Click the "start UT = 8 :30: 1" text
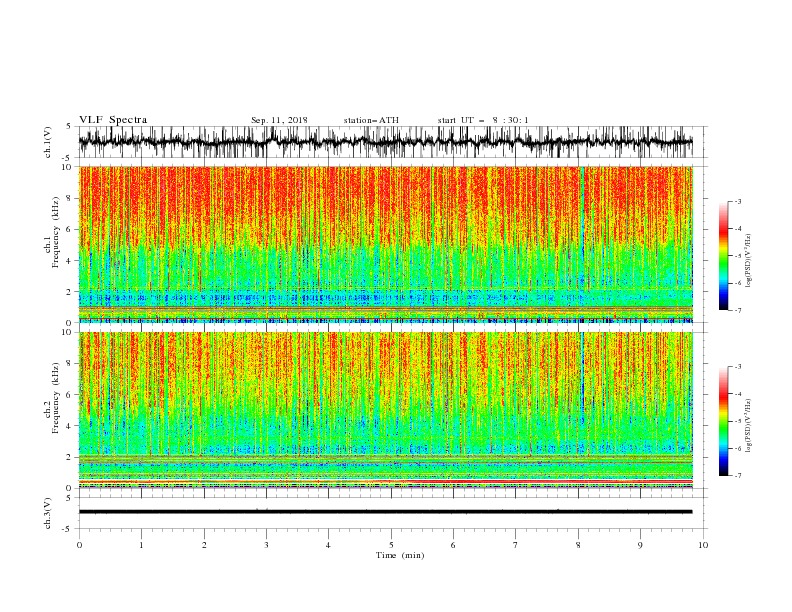792x612 pixels. click(483, 120)
